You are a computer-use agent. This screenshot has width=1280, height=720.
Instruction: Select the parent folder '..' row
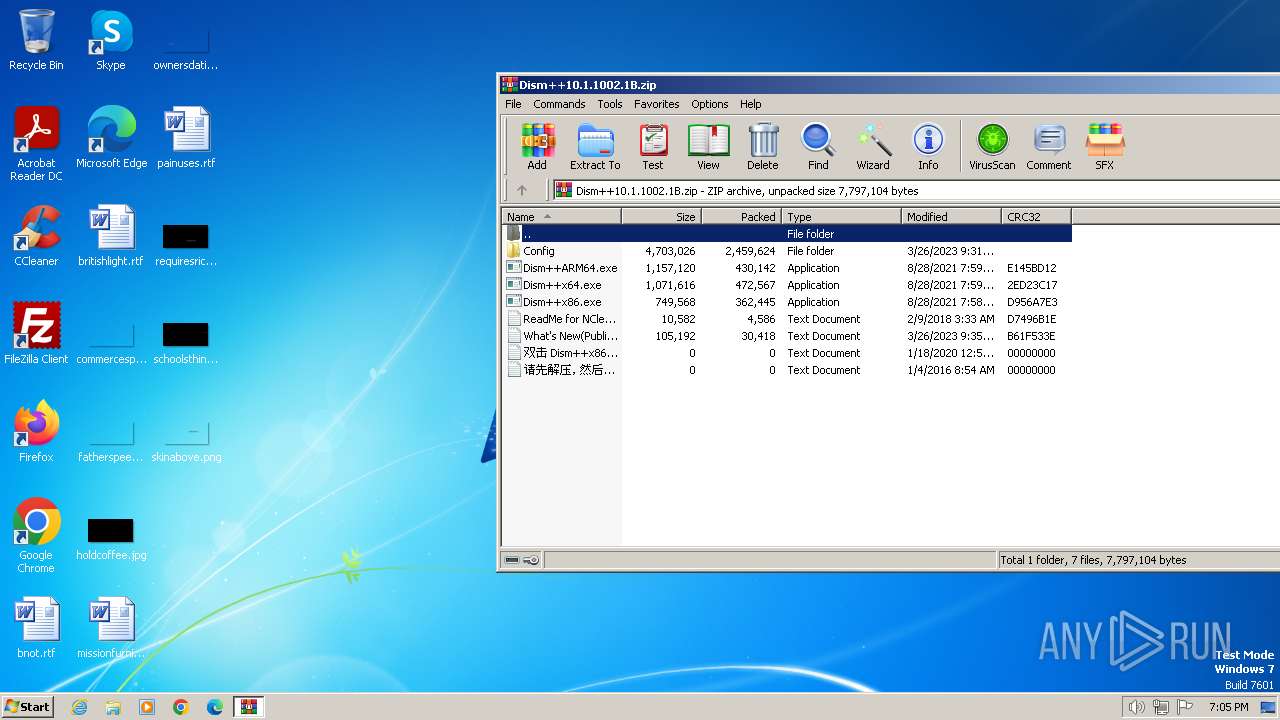coord(787,233)
